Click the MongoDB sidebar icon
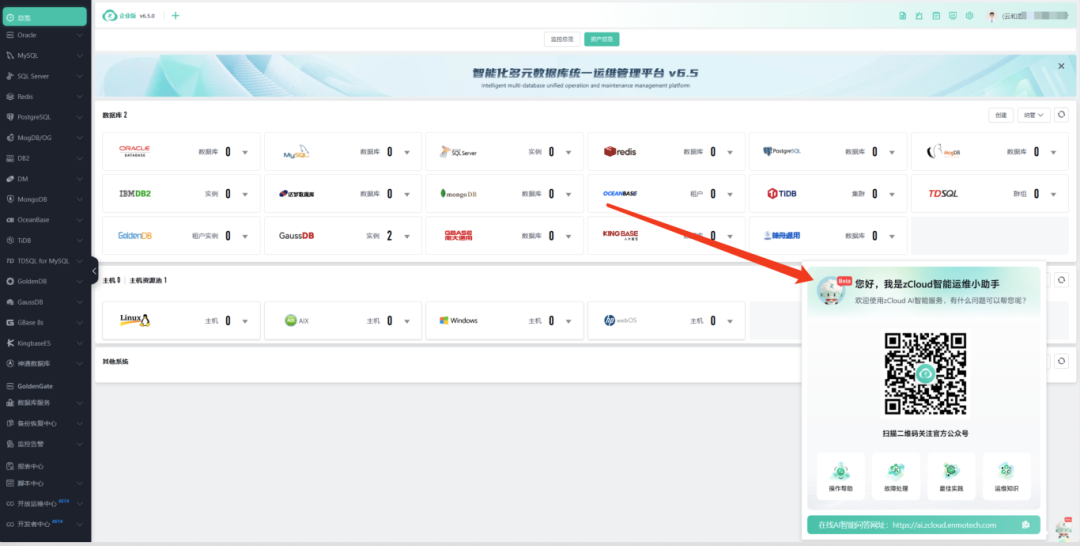Screen dimensions: 1080x546 [x=10, y=200]
